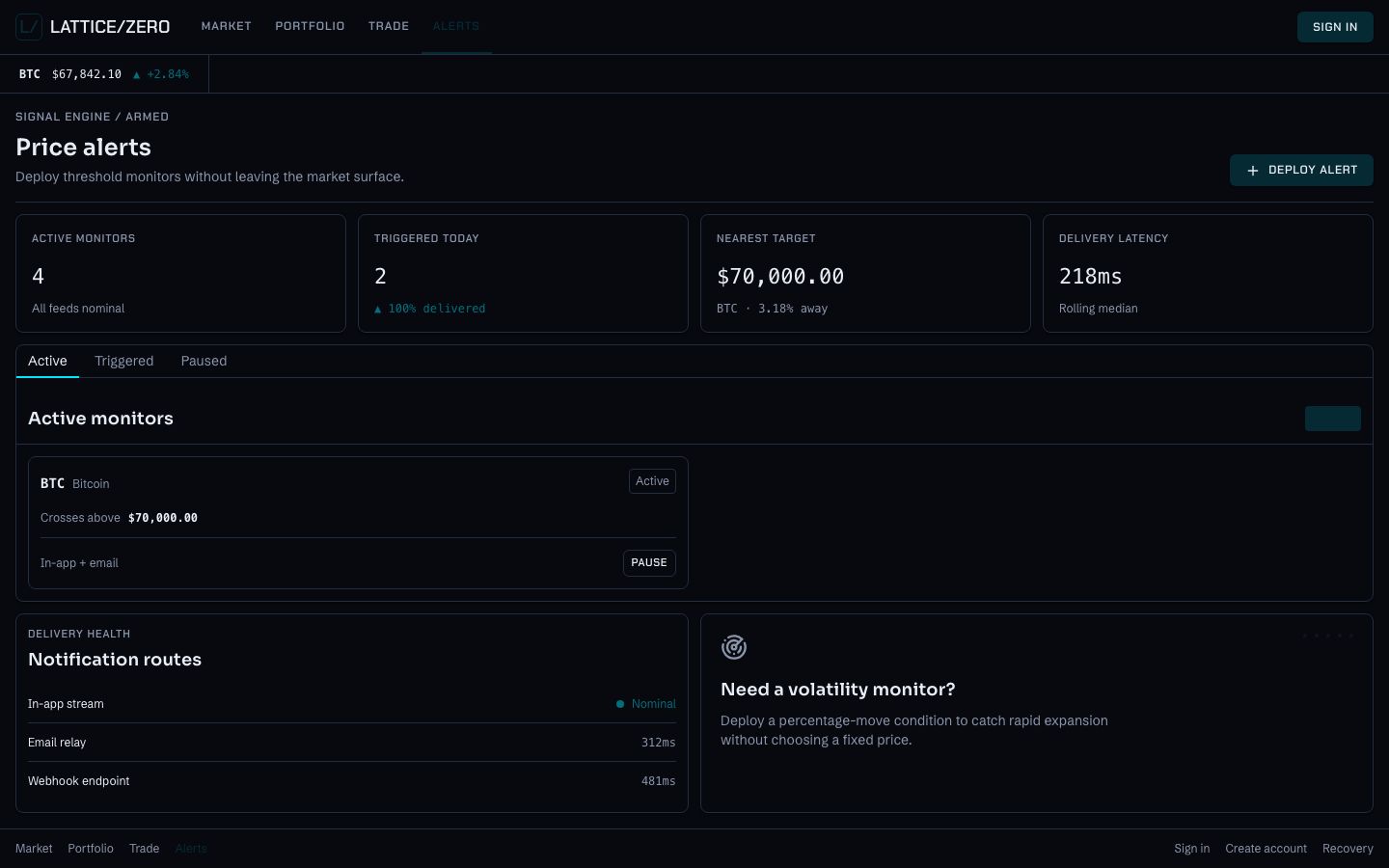
Task: Click the 'DELIVERY HEALTH' label
Action: pyautogui.click(x=79, y=634)
